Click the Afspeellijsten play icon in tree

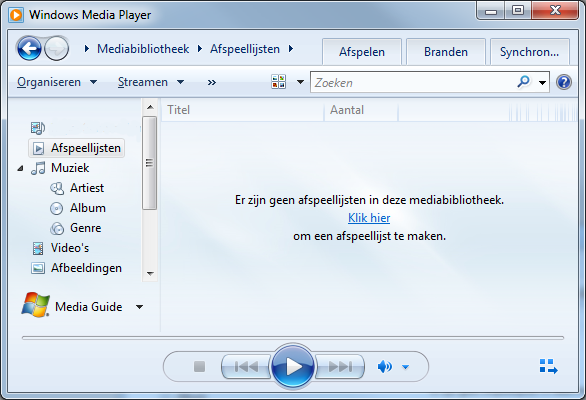point(38,148)
